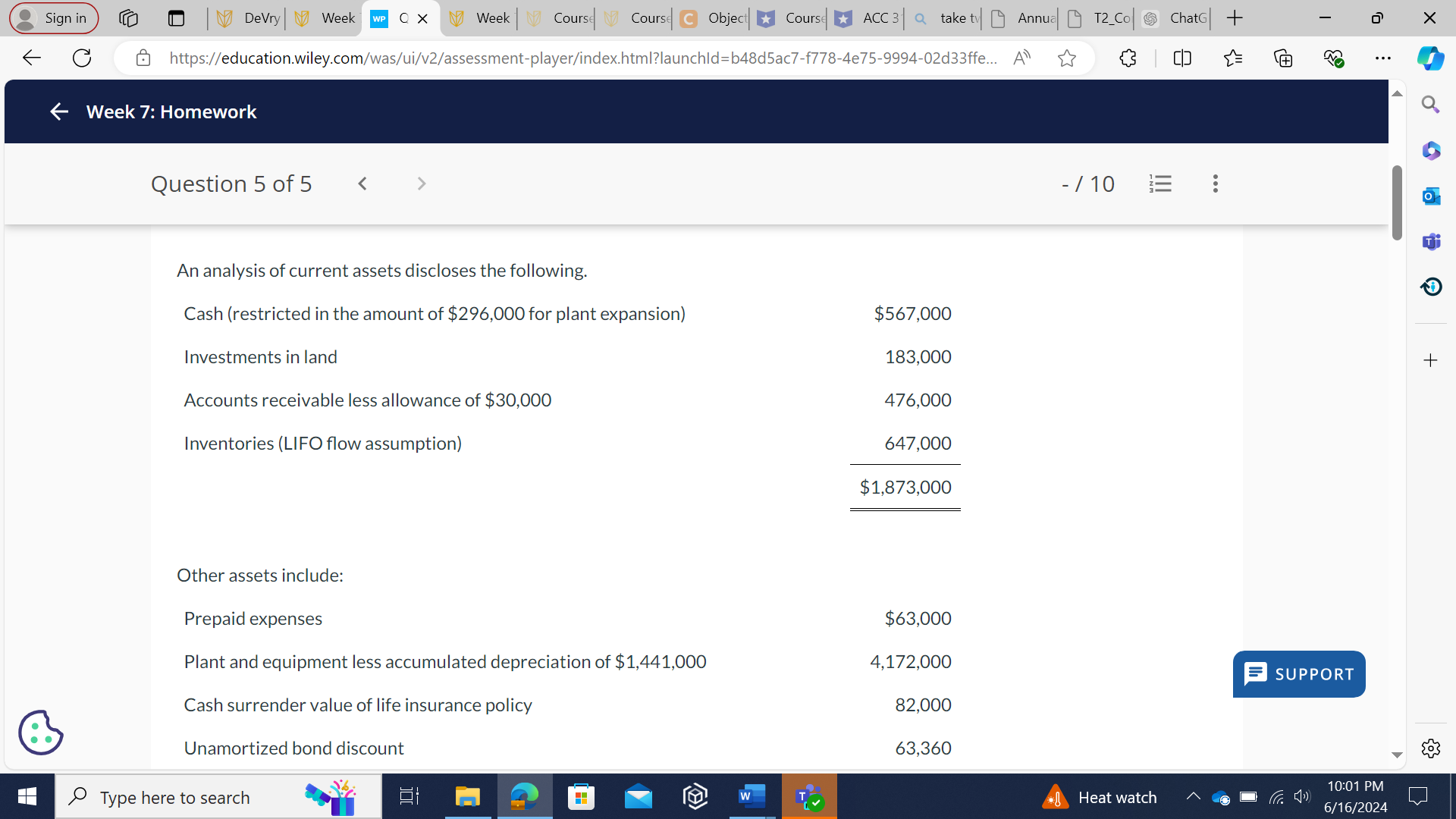Screen dimensions: 1456x819
Task: Go back using Week 7 Homework arrow
Action: coord(58,112)
